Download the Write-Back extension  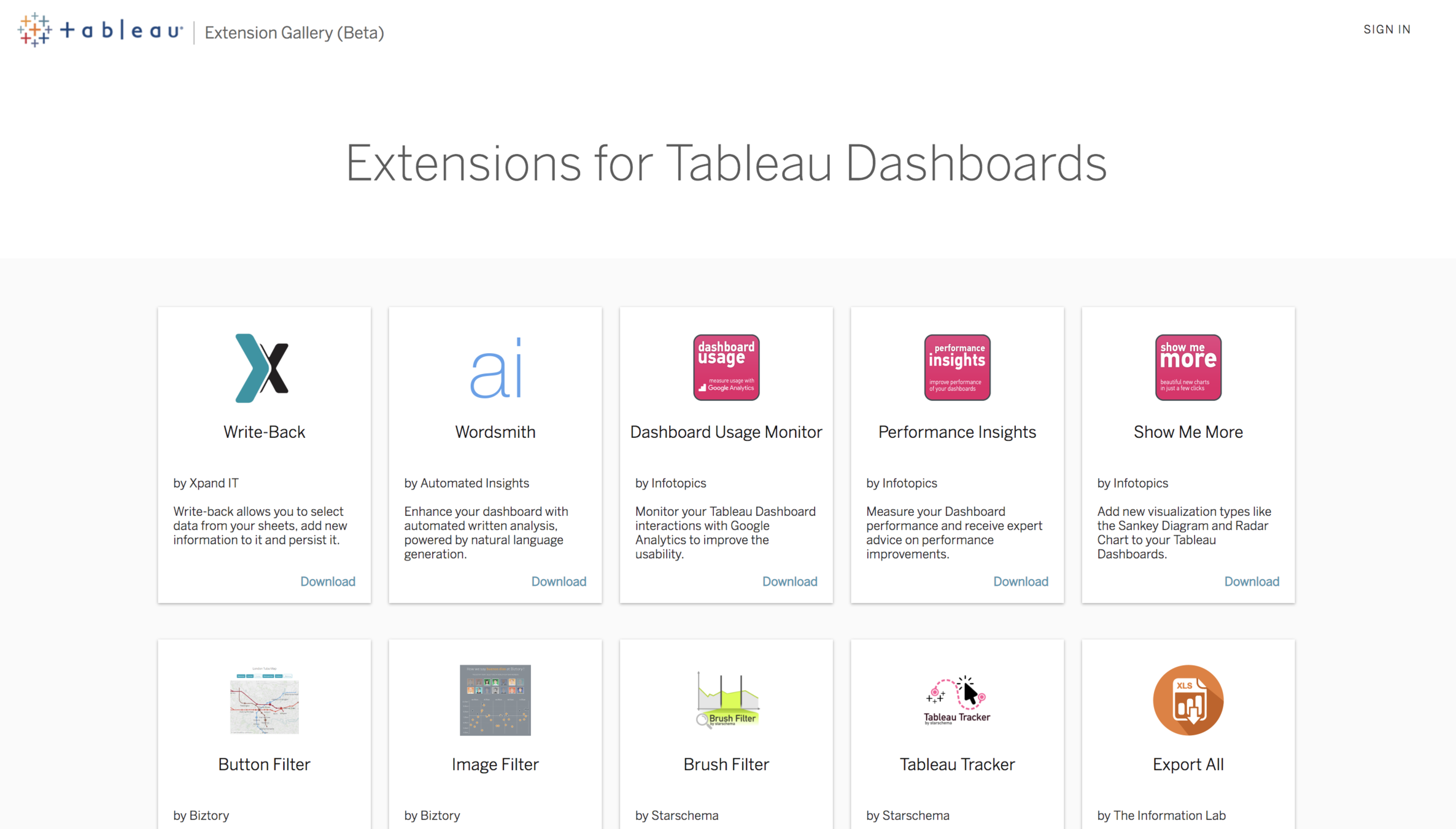tap(328, 582)
